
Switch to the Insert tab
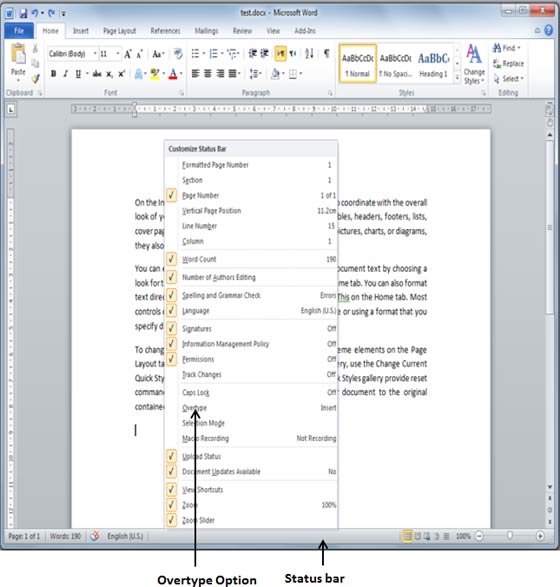80,31
